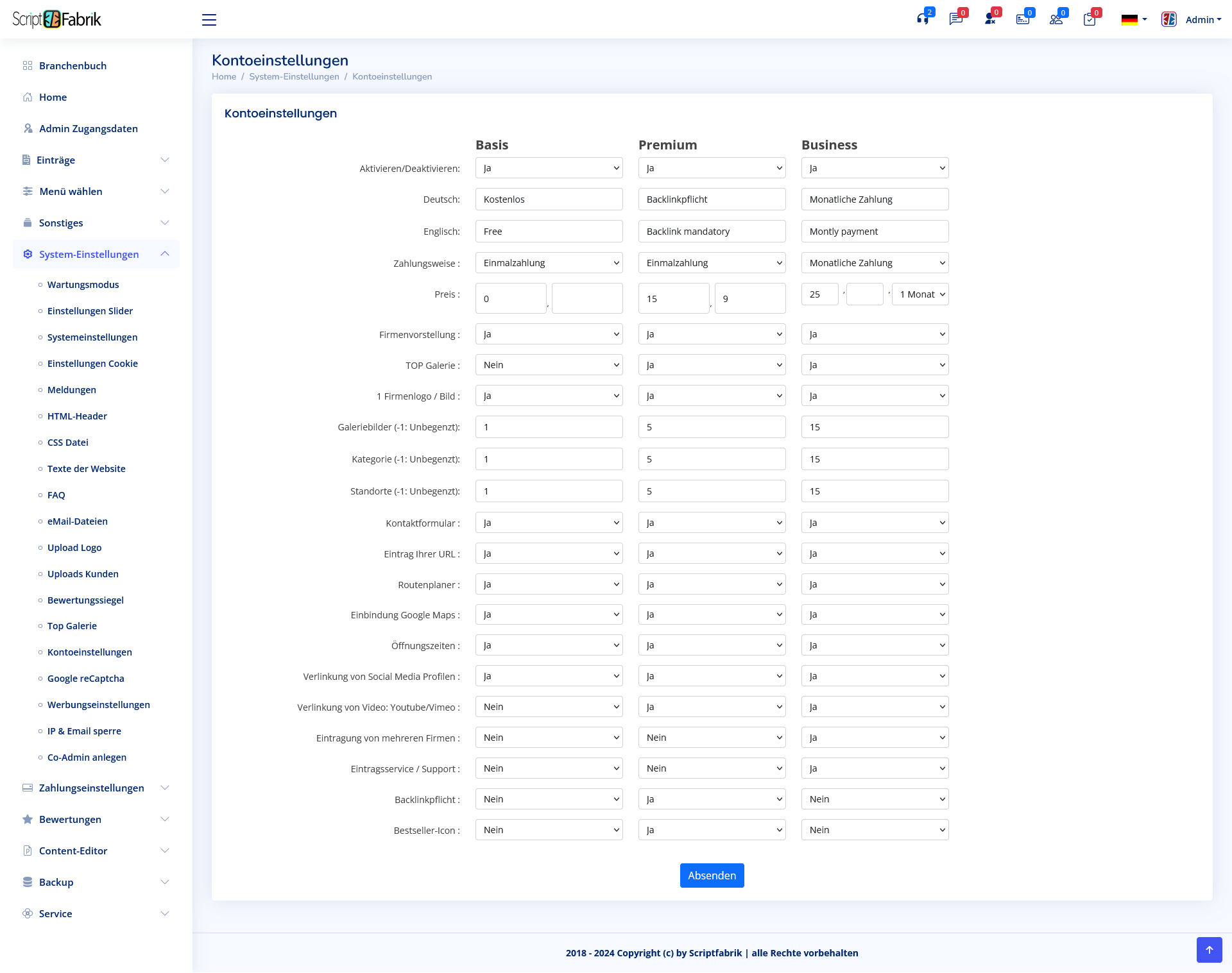Click the Content-Editor file icon
Screen dimensions: 1232x973
pyautogui.click(x=28, y=850)
